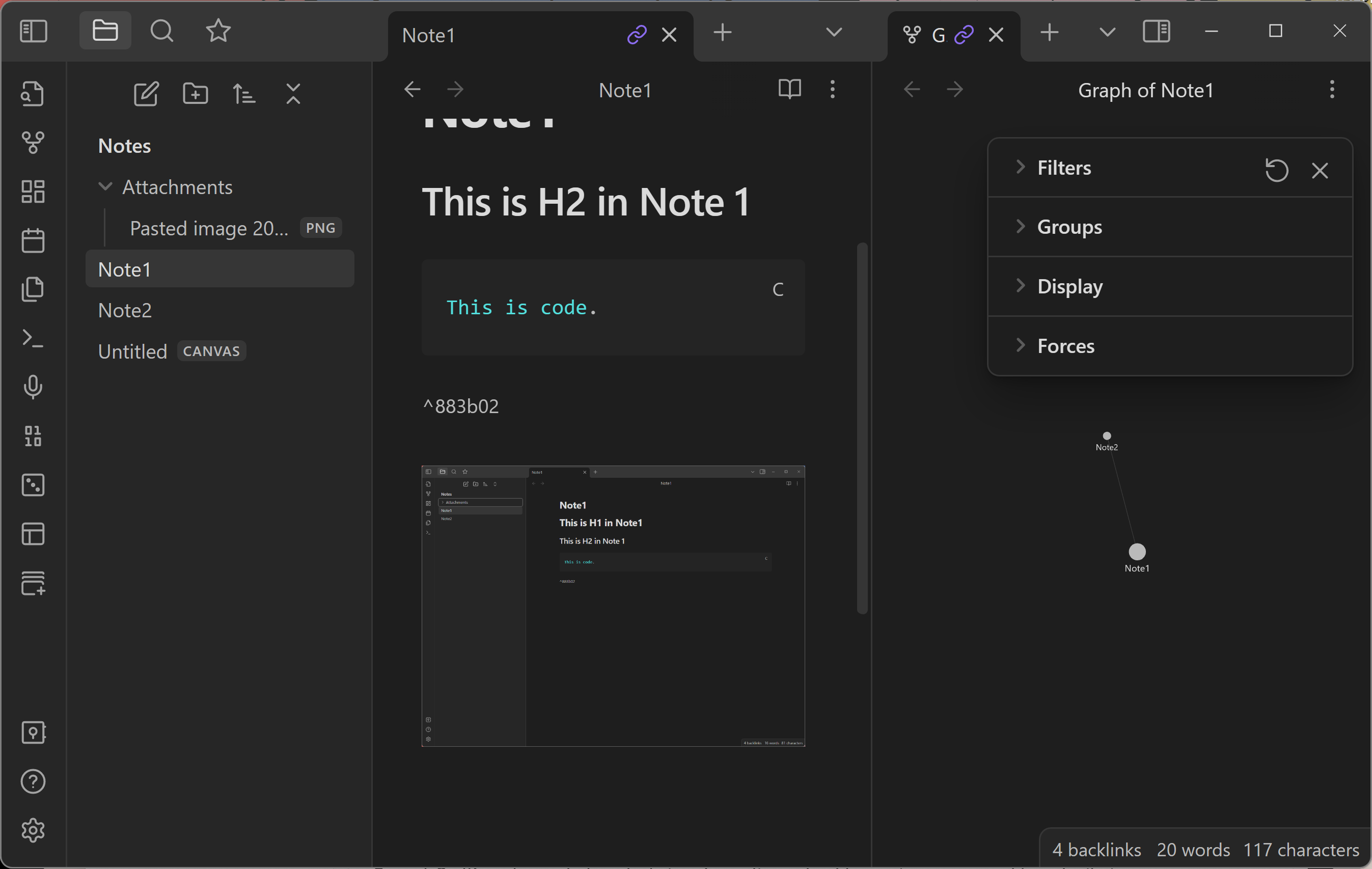Viewport: 1372px width, 869px height.
Task: Enable the left sidebar panel toggle
Action: pyautogui.click(x=33, y=30)
